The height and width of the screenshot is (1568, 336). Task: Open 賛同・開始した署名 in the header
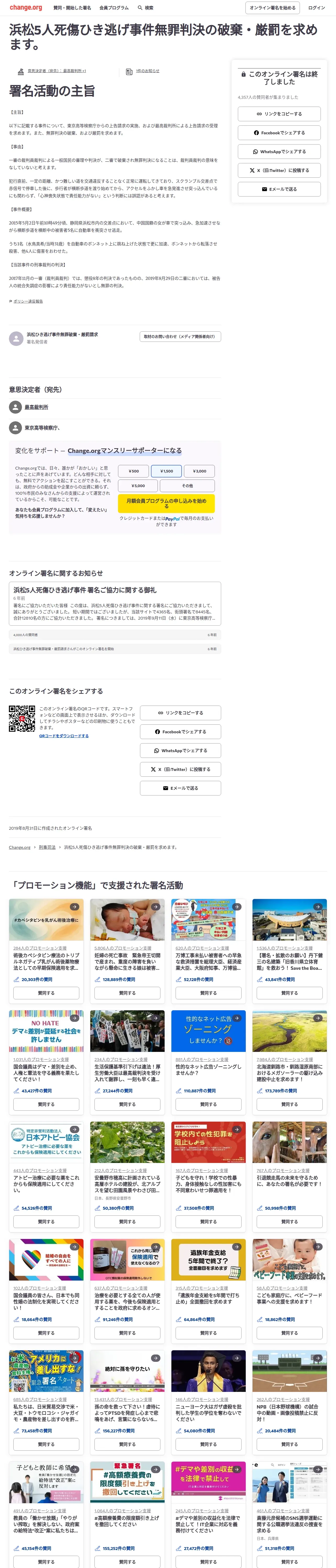click(72, 8)
